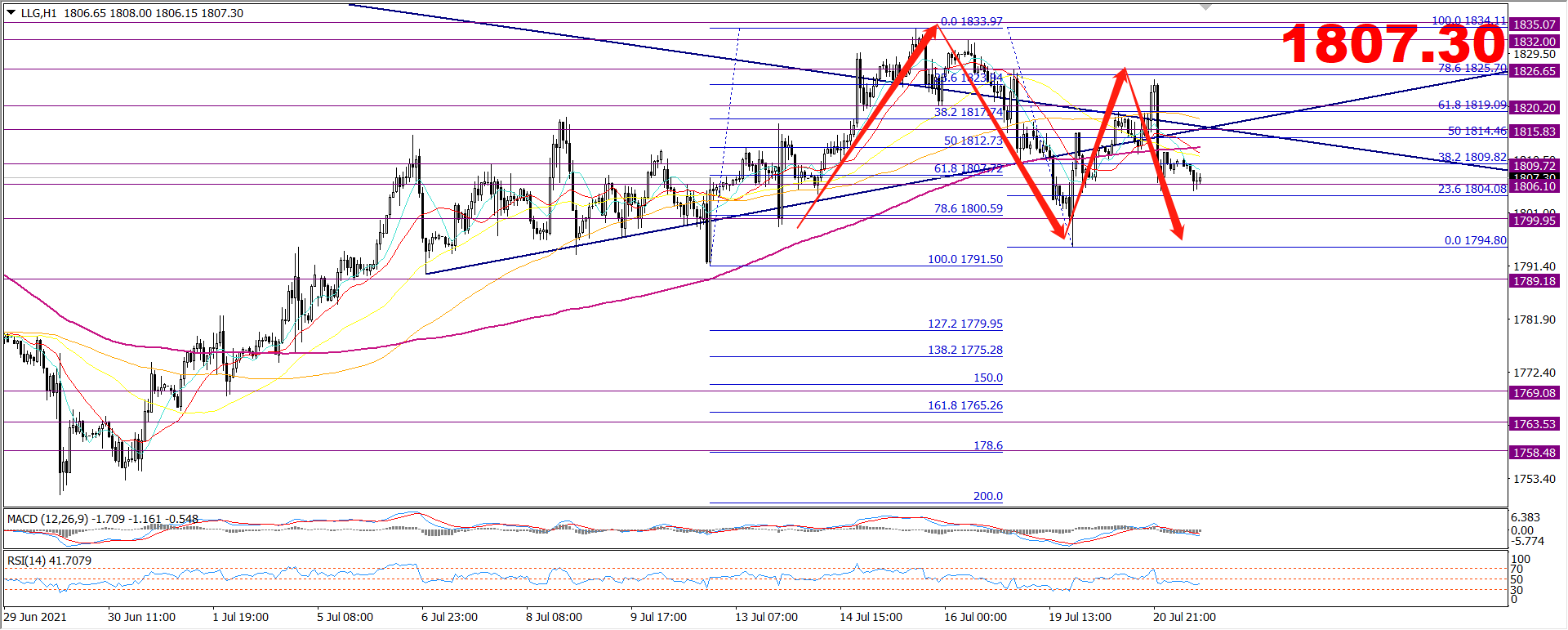Viewport: 1568px width, 630px height.
Task: Select Fibonacci label 50 1814.46
Action: (x=1477, y=131)
